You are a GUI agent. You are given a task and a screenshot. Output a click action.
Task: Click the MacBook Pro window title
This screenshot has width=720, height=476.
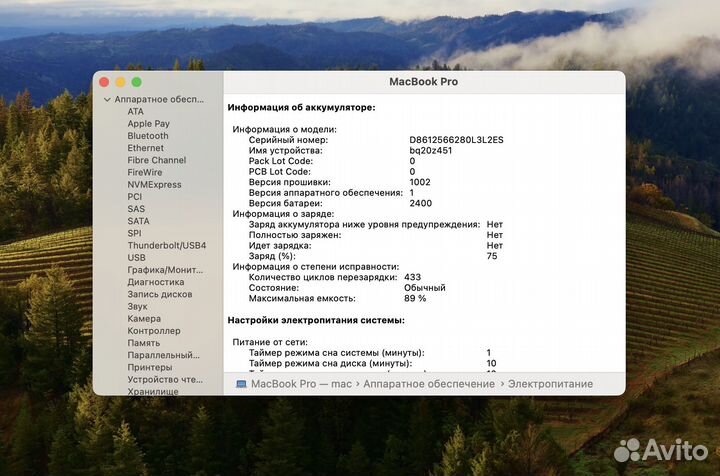423,82
